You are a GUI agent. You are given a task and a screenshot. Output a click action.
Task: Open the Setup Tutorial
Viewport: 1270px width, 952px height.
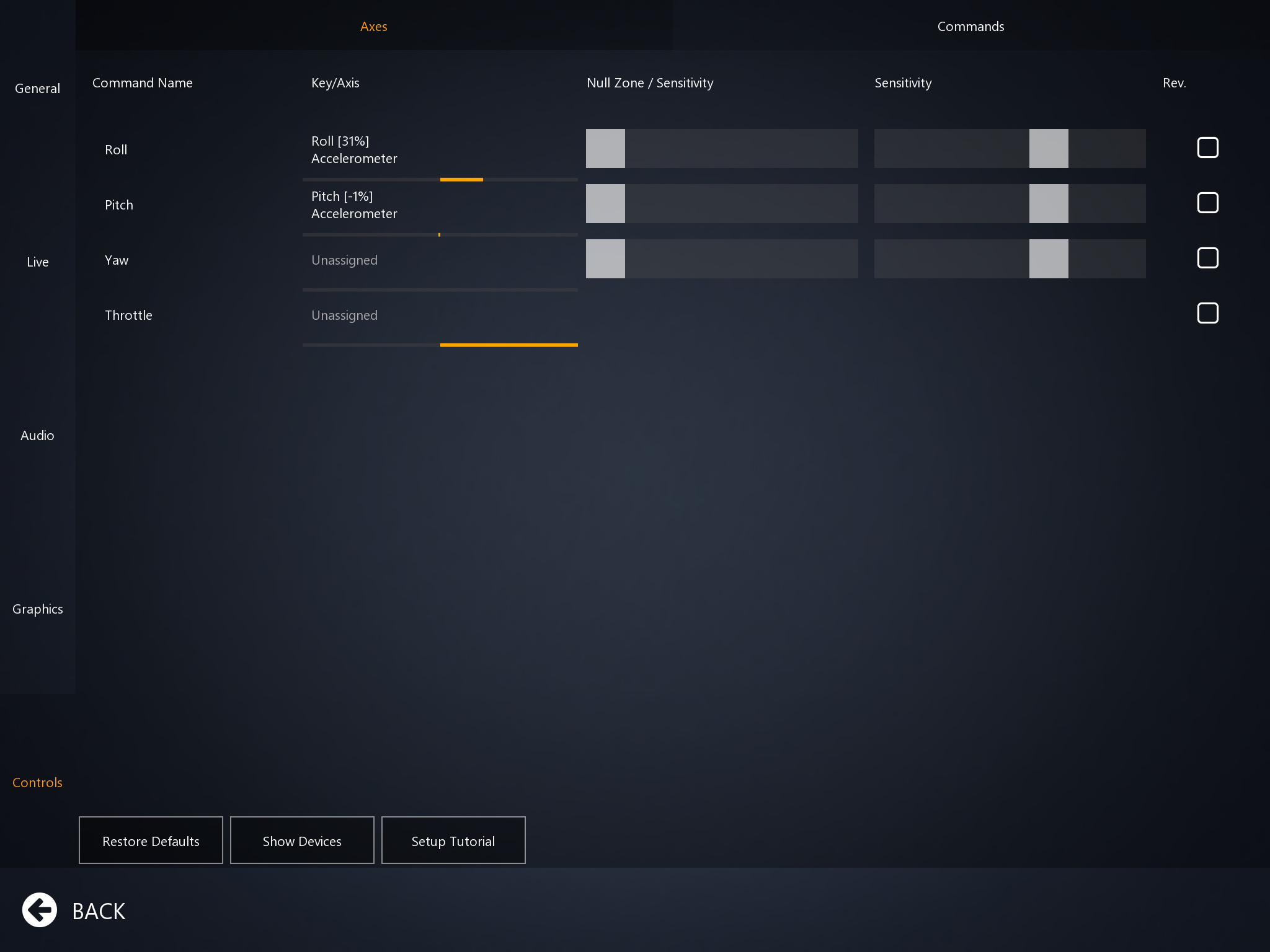[x=453, y=840]
